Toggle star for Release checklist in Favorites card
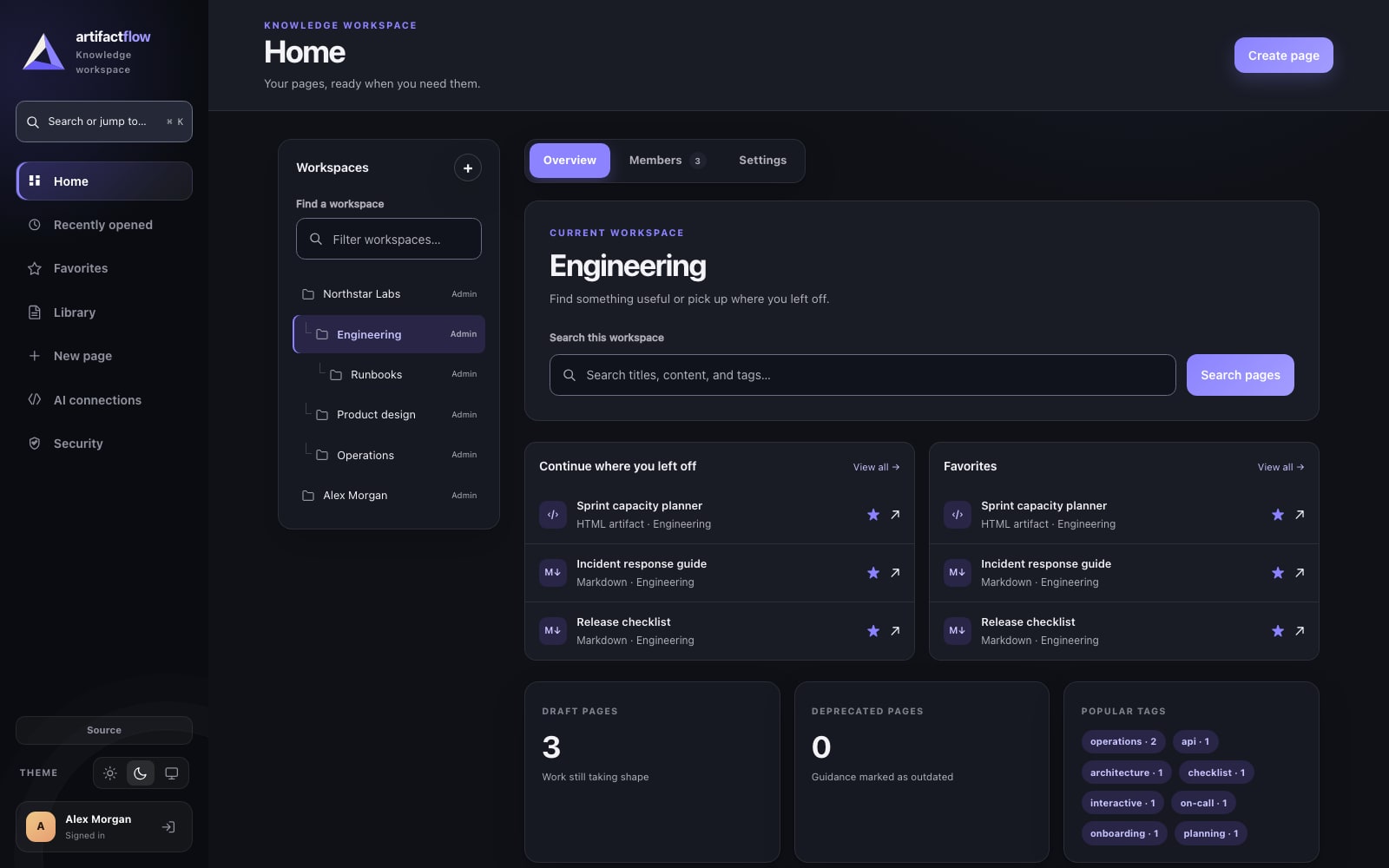 click(1278, 631)
